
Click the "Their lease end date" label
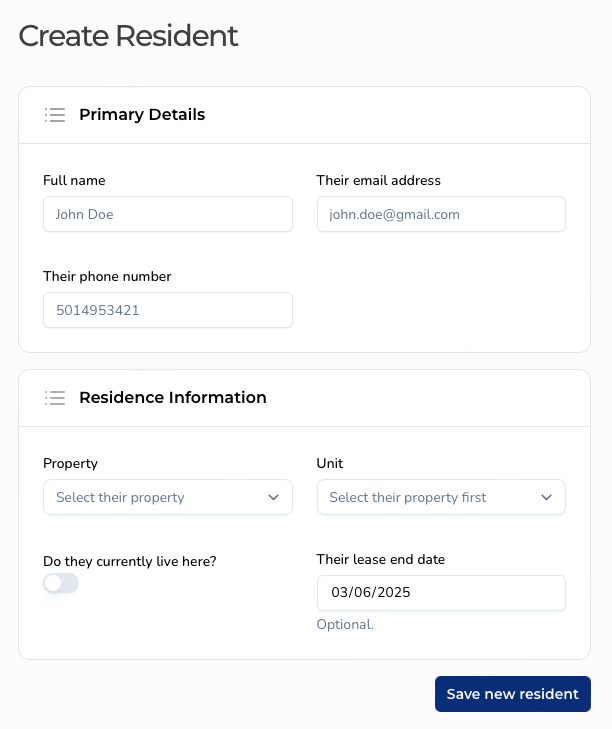click(x=381, y=559)
